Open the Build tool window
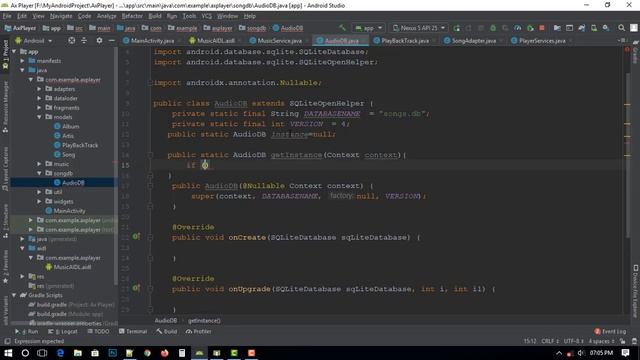 point(167,331)
